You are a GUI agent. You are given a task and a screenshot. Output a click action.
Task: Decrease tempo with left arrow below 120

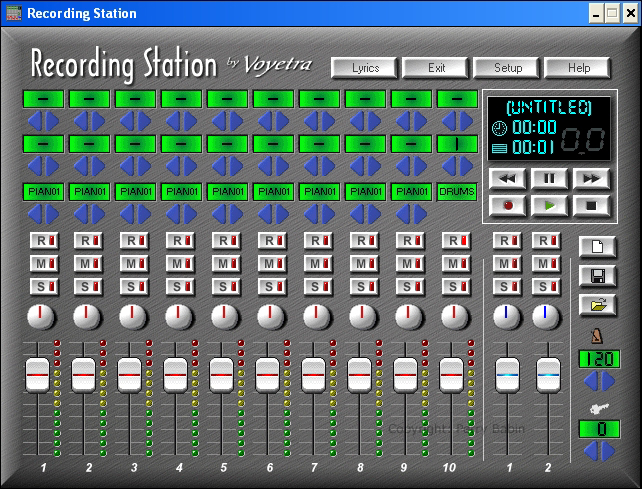click(x=591, y=381)
